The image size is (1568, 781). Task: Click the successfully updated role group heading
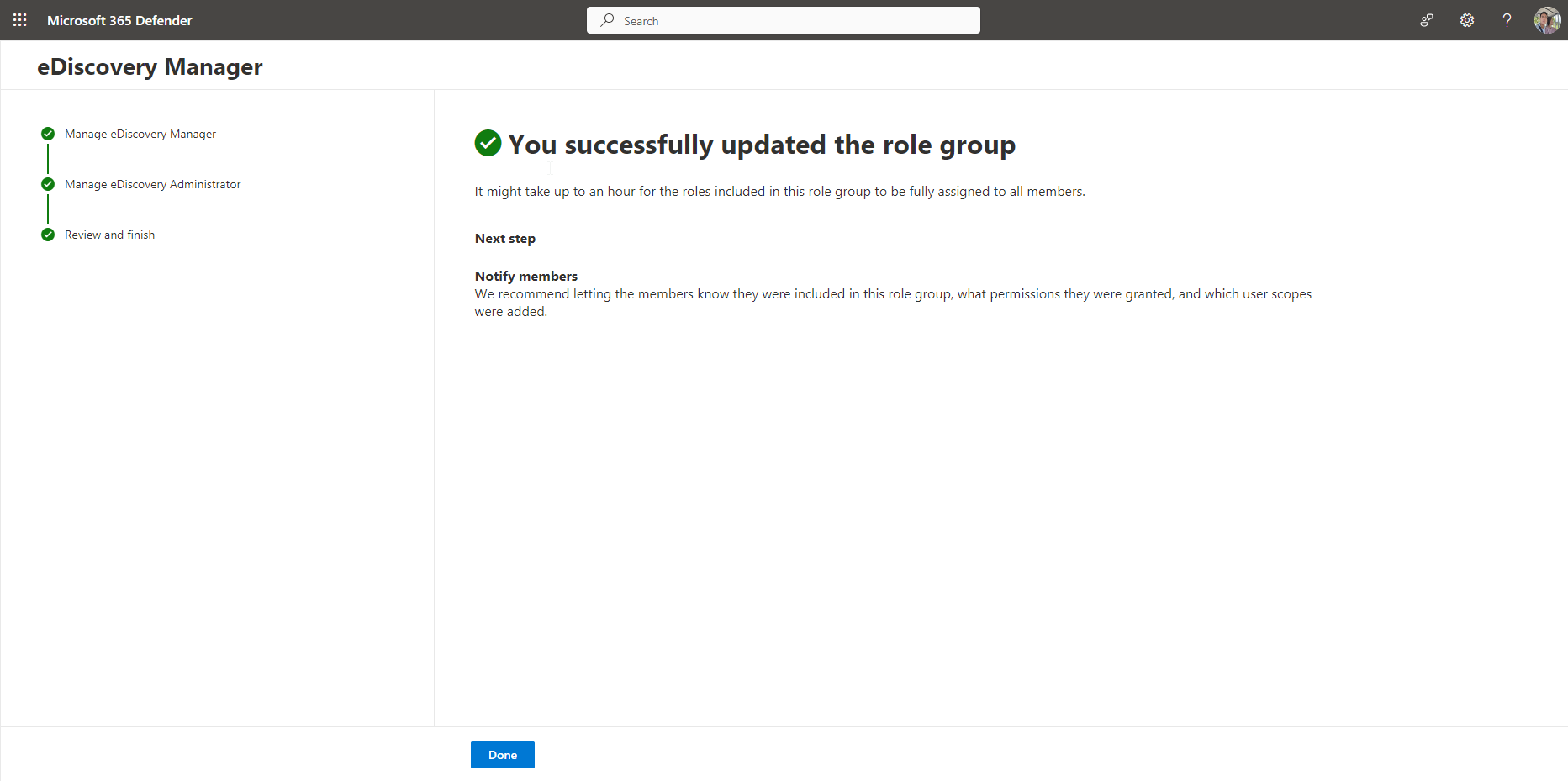click(x=761, y=145)
